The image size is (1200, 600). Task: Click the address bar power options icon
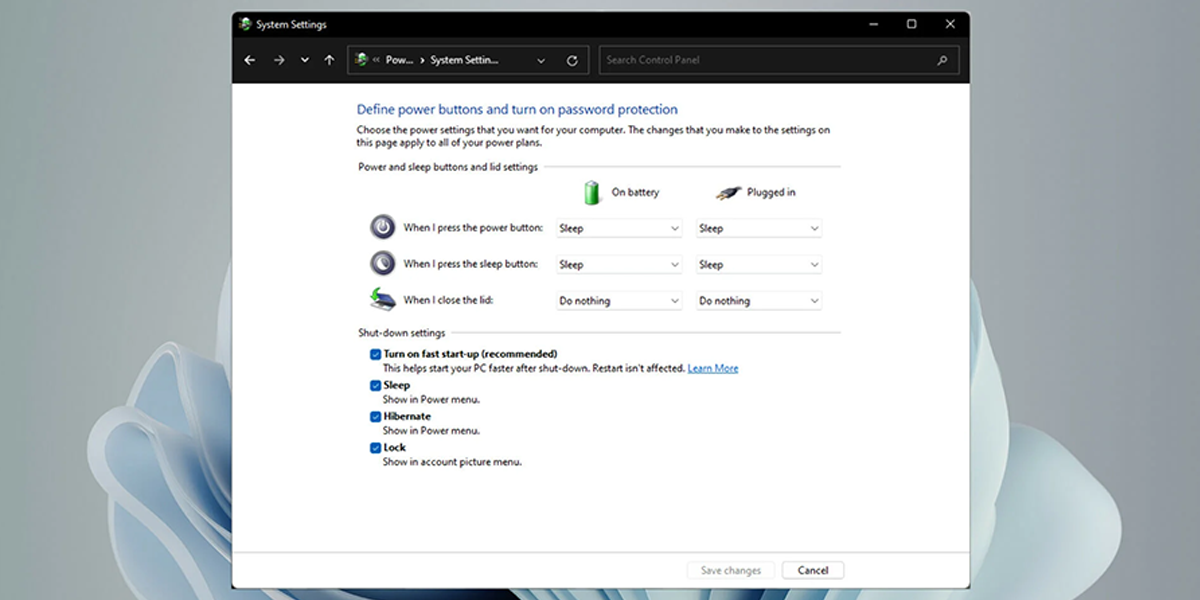[x=361, y=60]
